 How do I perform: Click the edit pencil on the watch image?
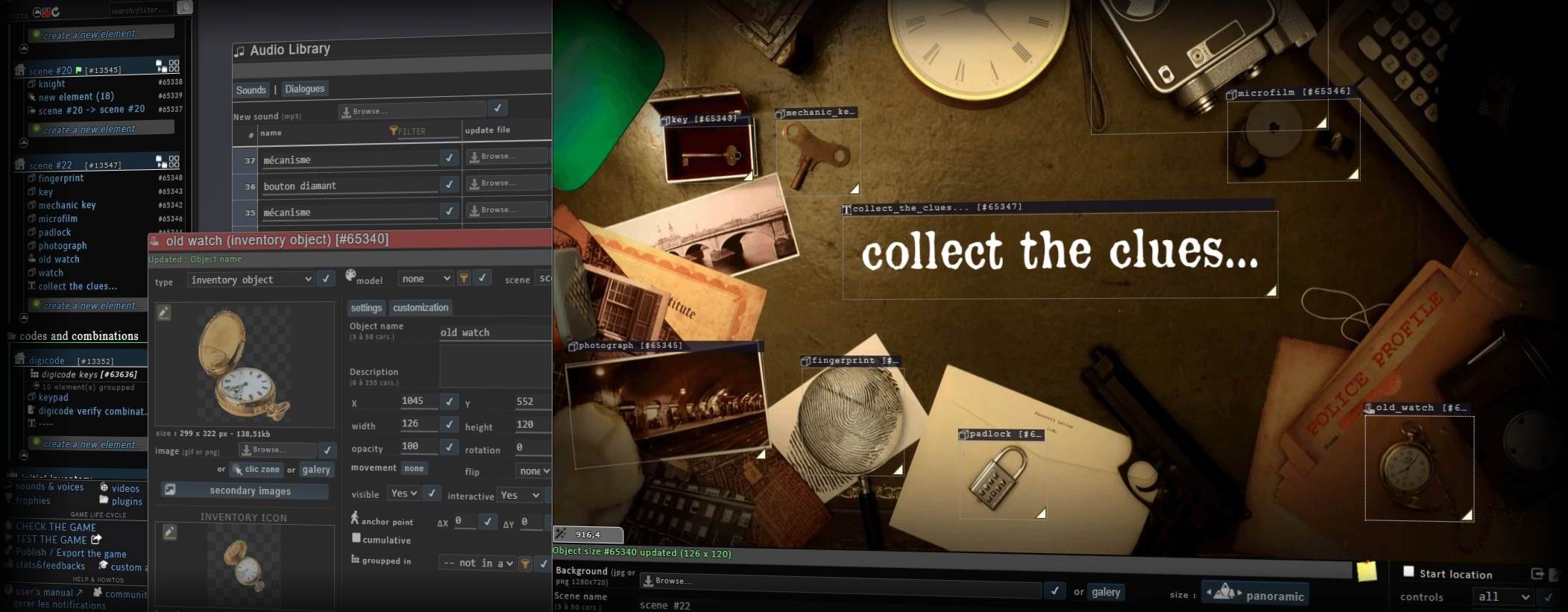point(164,312)
